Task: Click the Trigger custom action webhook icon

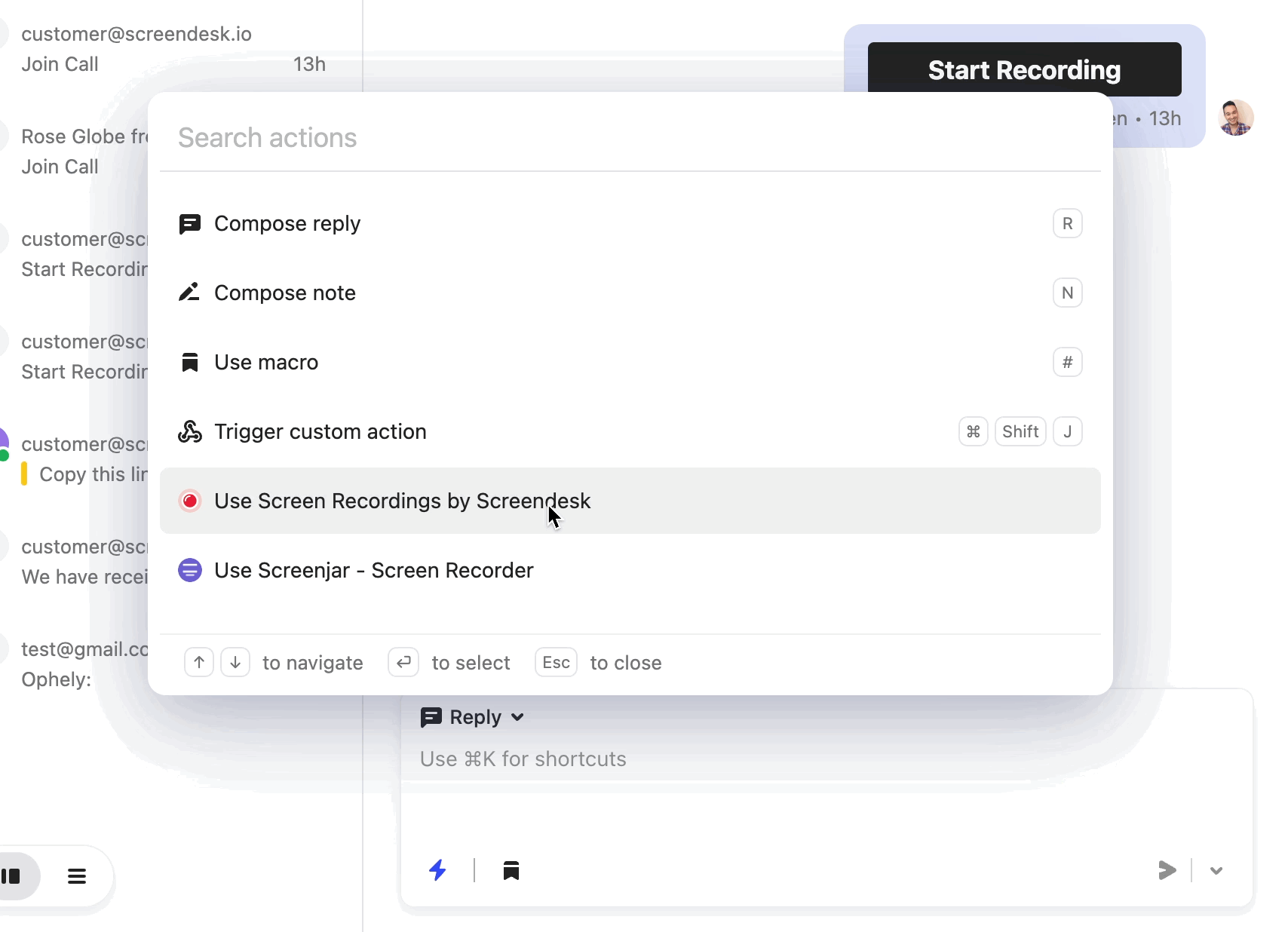Action: pyautogui.click(x=189, y=431)
